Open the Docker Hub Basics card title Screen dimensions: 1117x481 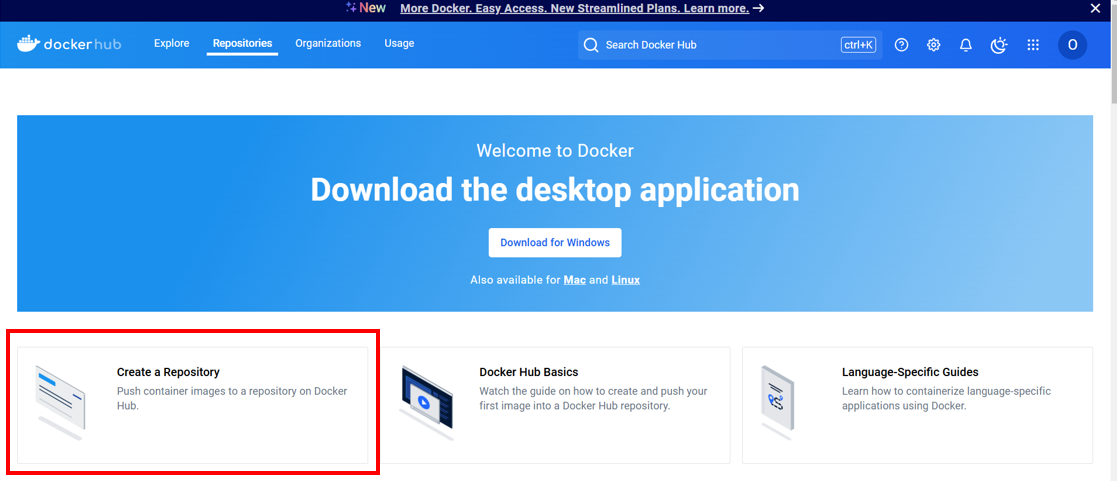point(529,372)
